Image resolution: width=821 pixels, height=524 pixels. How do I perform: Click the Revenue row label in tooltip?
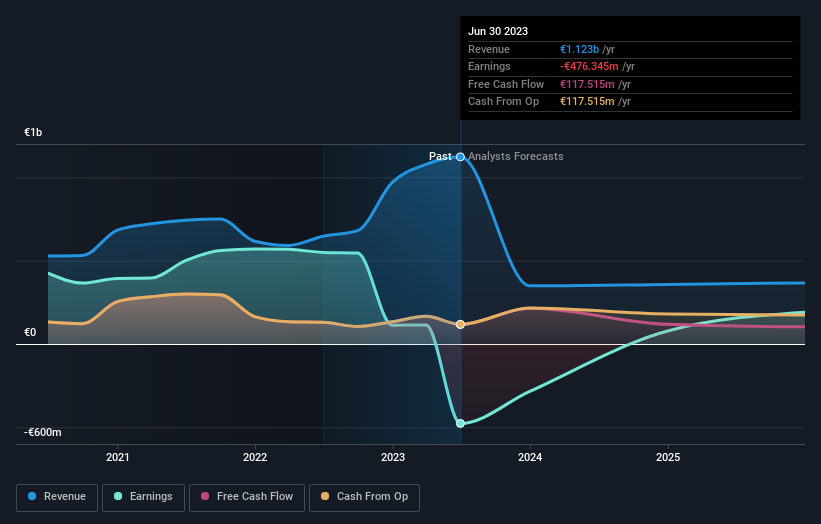[489, 49]
